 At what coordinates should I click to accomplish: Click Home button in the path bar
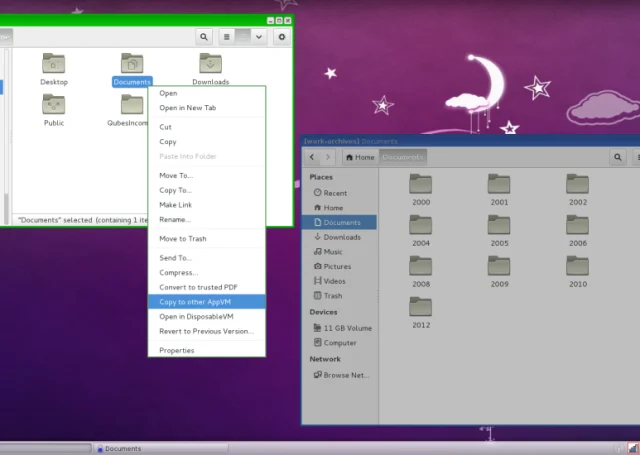(x=360, y=157)
